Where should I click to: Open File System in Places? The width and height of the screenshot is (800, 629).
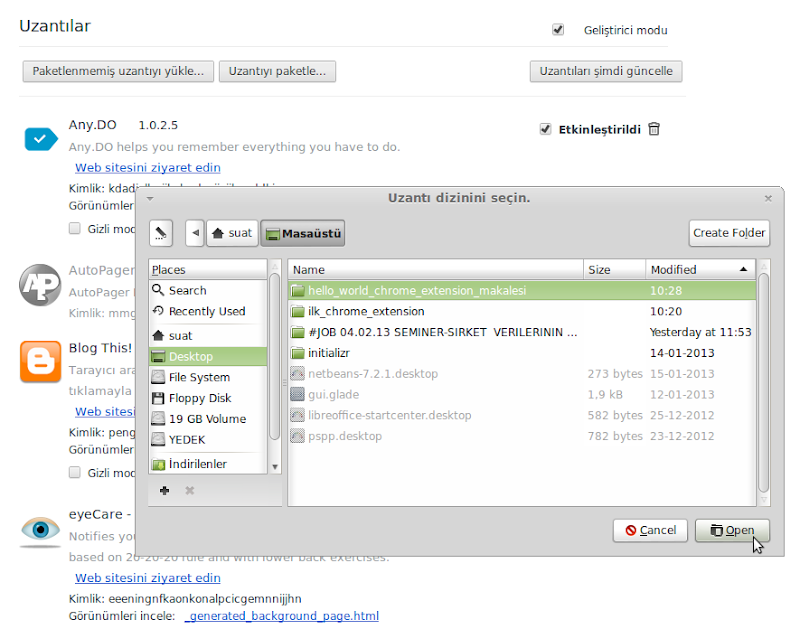pos(208,378)
